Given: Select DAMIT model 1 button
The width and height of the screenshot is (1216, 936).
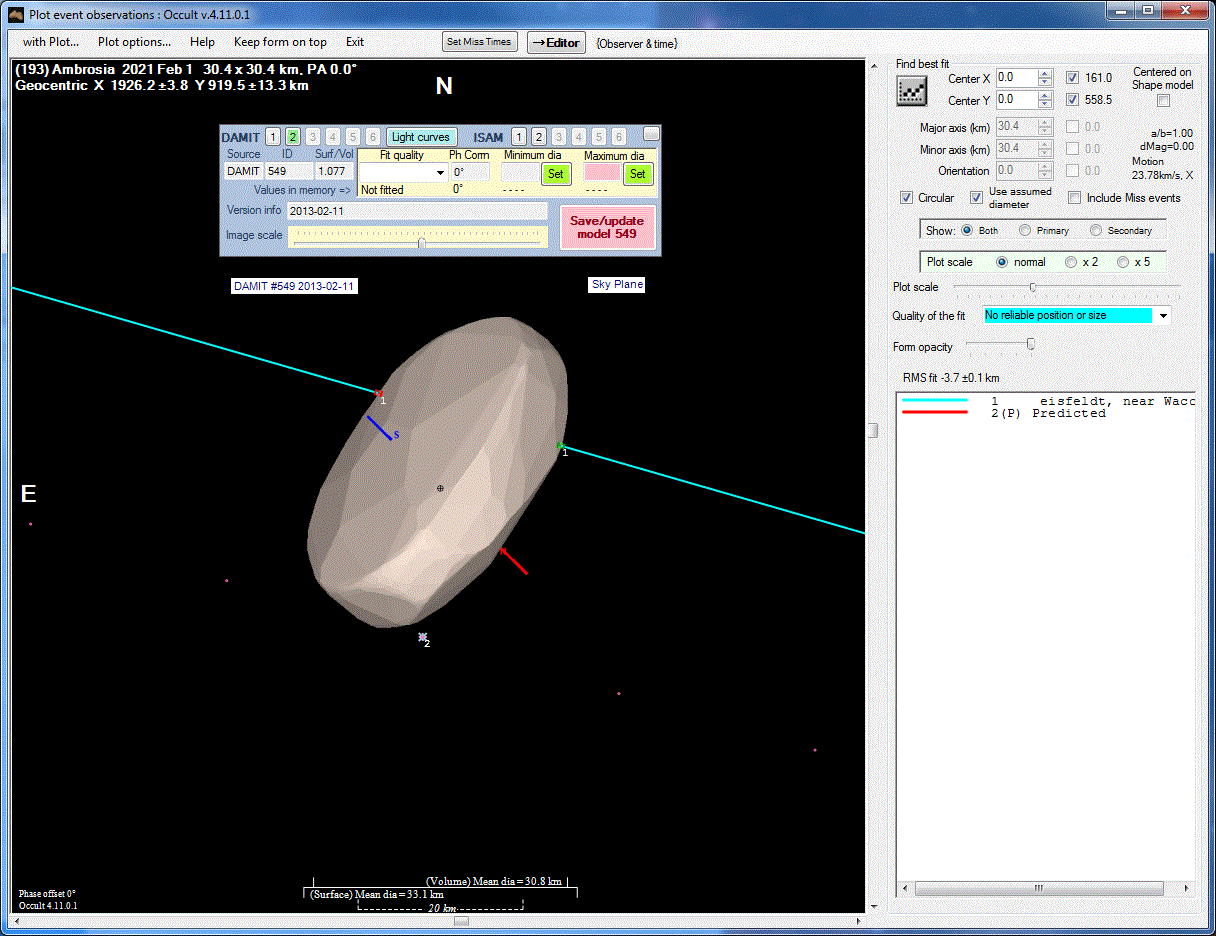Looking at the screenshot, I should click(x=273, y=137).
